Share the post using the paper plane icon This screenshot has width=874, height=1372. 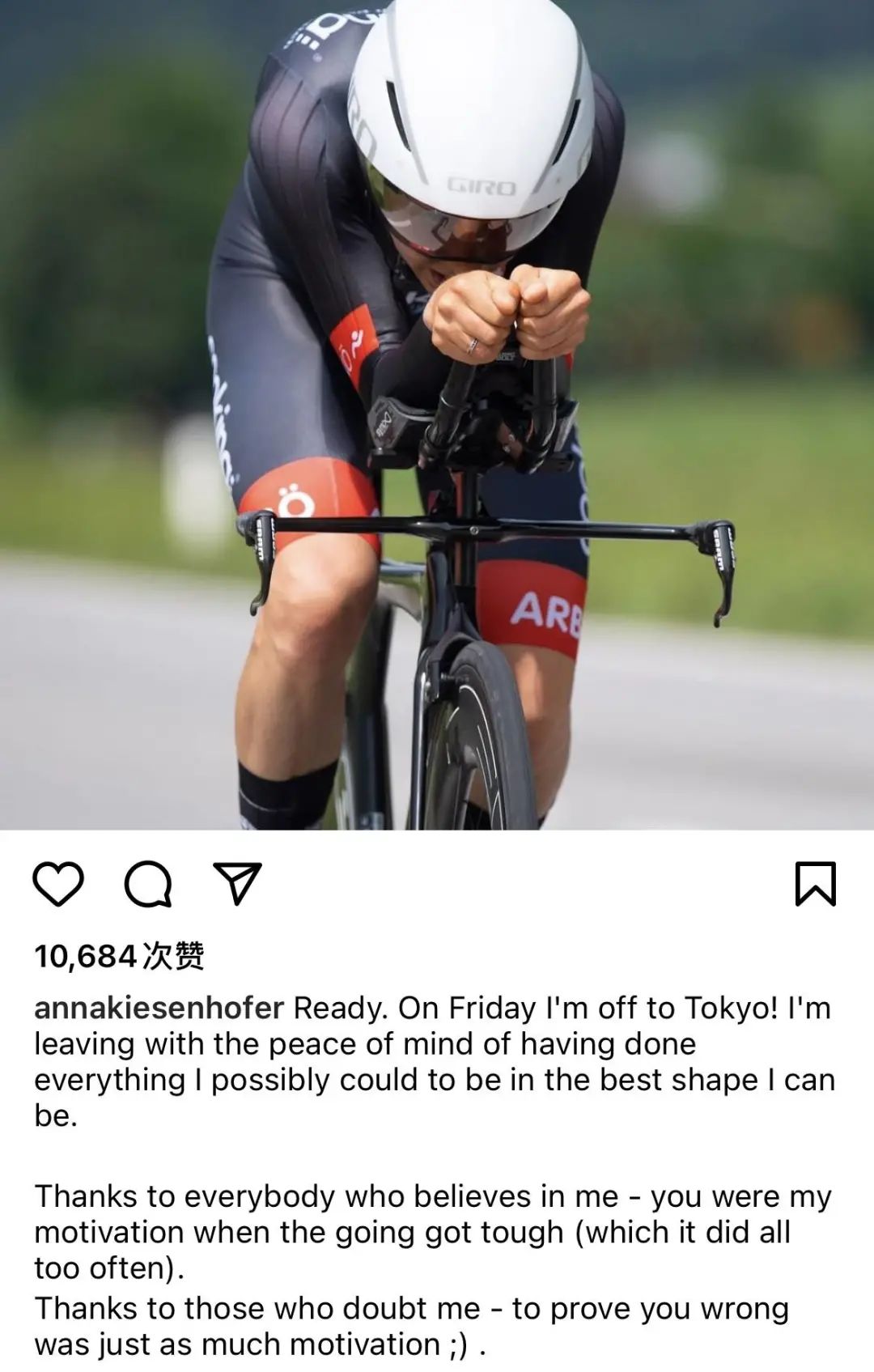(x=237, y=883)
